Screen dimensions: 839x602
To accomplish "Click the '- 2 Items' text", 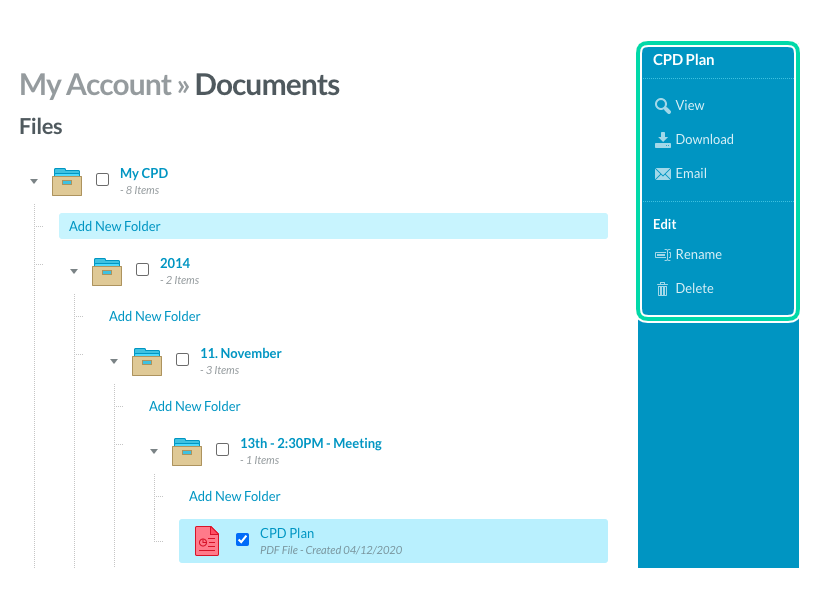I will point(180,280).
